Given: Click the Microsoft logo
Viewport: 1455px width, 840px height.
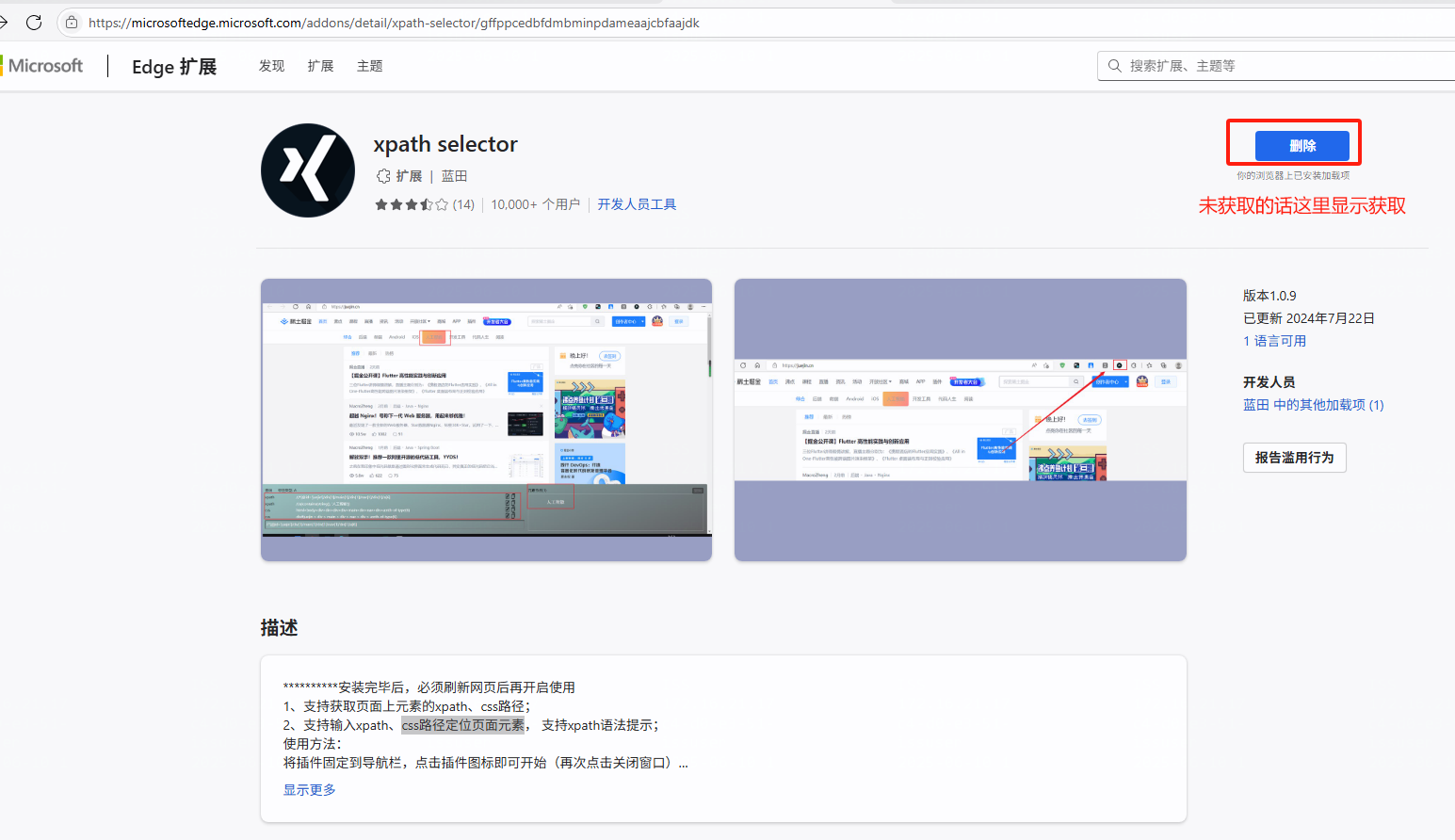Looking at the screenshot, I should click(42, 65).
